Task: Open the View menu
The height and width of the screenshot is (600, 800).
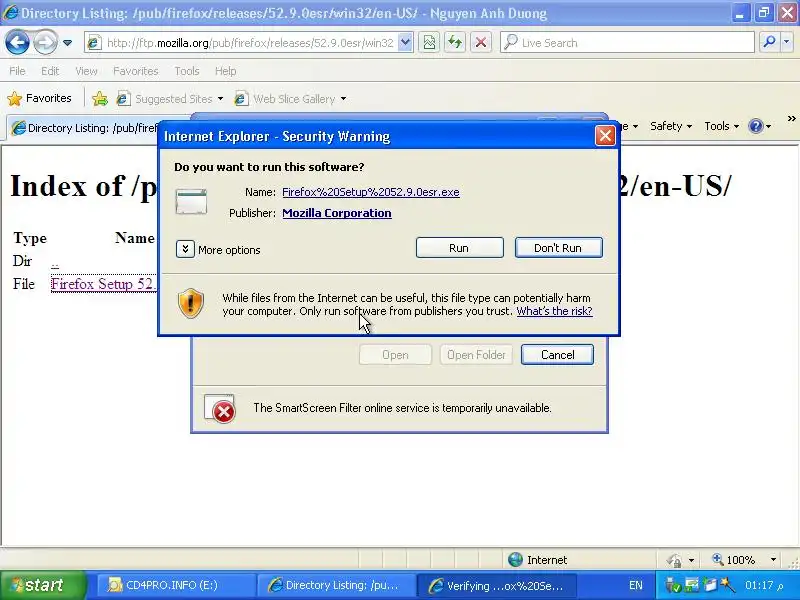Action: point(86,71)
